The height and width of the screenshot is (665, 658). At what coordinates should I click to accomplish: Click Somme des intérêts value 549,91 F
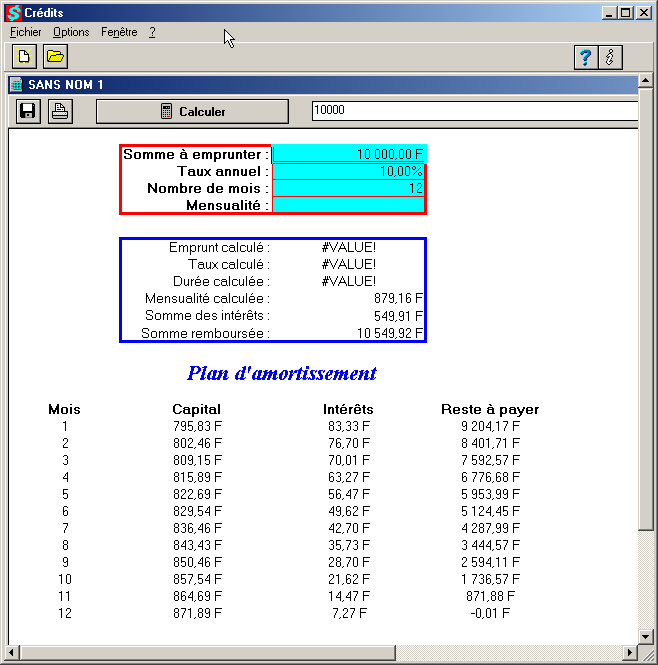398,316
